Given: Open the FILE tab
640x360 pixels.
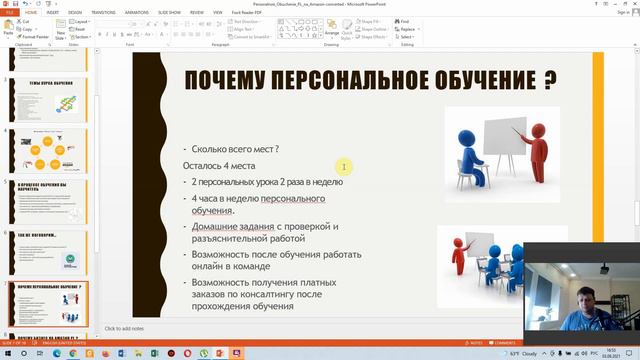Looking at the screenshot, I should pyautogui.click(x=9, y=12).
